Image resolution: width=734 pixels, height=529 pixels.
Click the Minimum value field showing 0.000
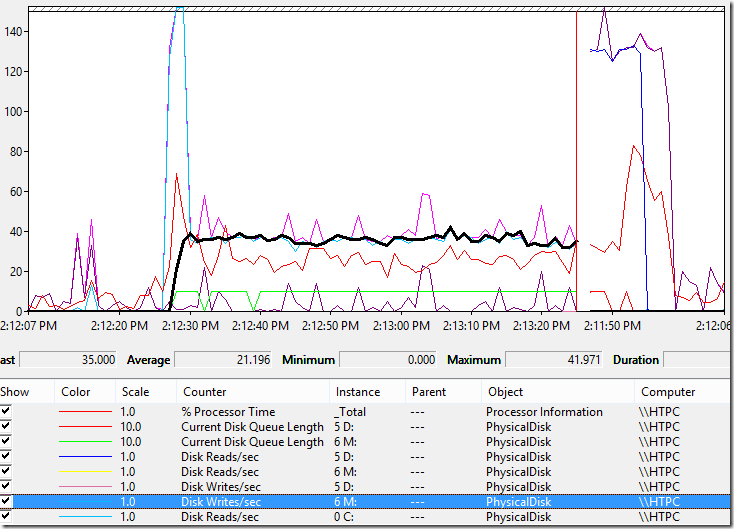click(388, 360)
